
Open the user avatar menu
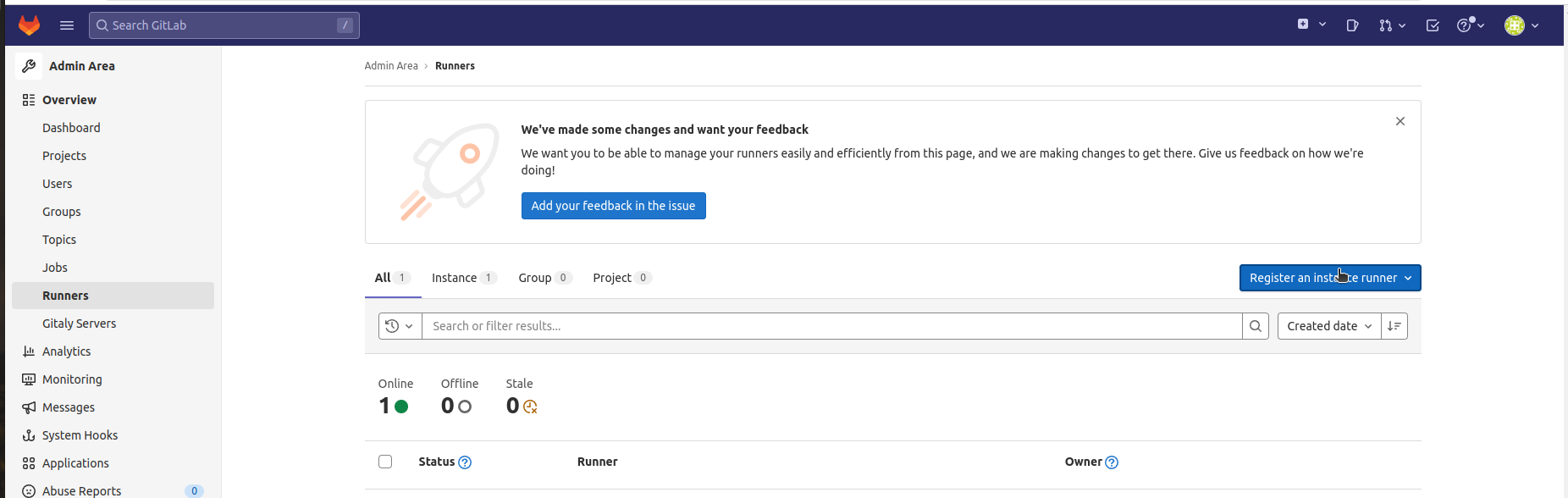1521,25
